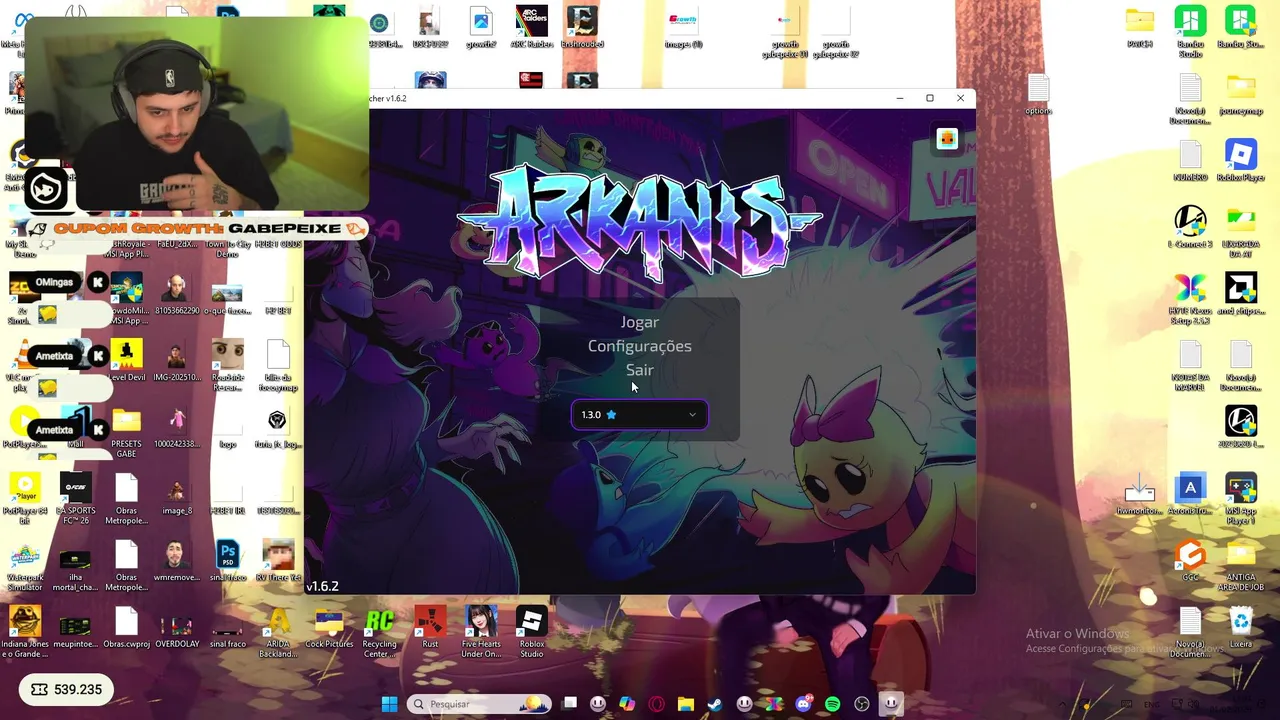Open Configurações in the launcher menu
This screenshot has width=1280, height=720.
pyautogui.click(x=639, y=346)
